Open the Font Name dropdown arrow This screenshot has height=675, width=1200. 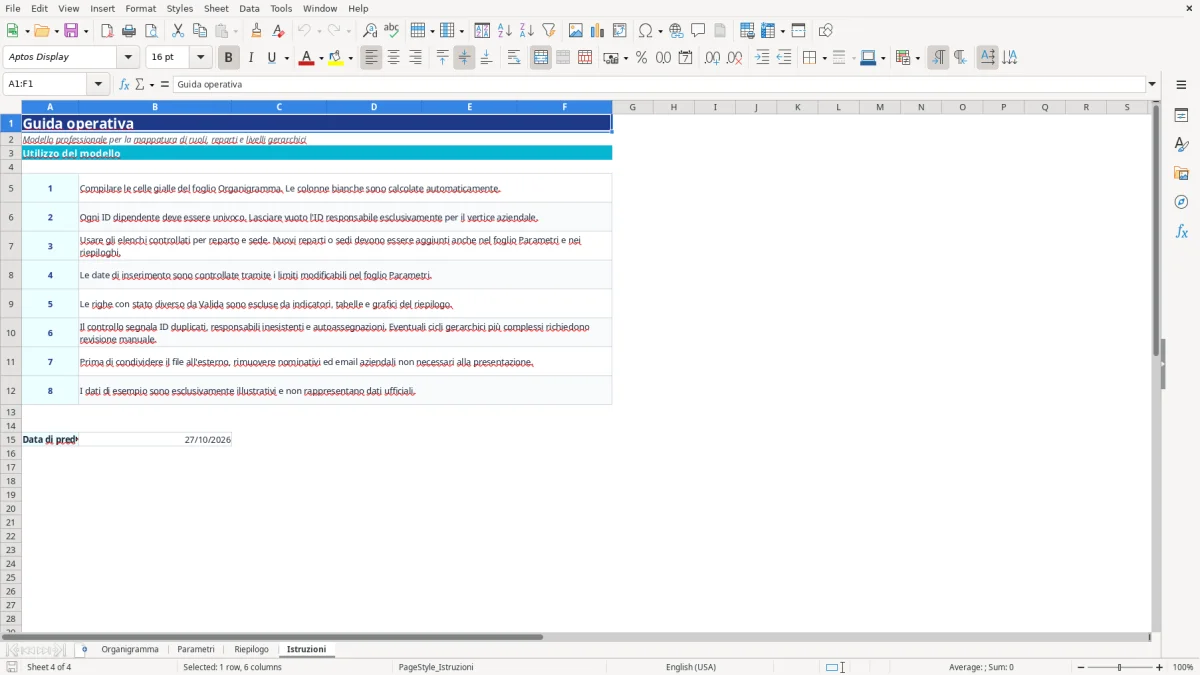point(128,57)
